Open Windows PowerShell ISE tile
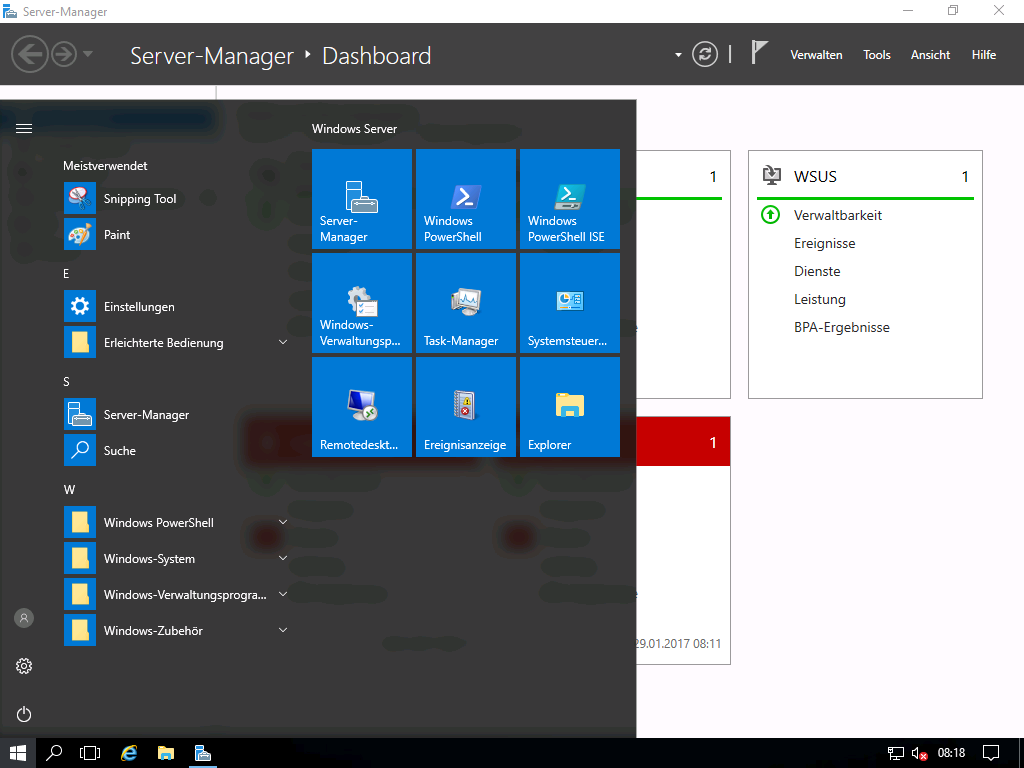The image size is (1024, 768). click(569, 199)
